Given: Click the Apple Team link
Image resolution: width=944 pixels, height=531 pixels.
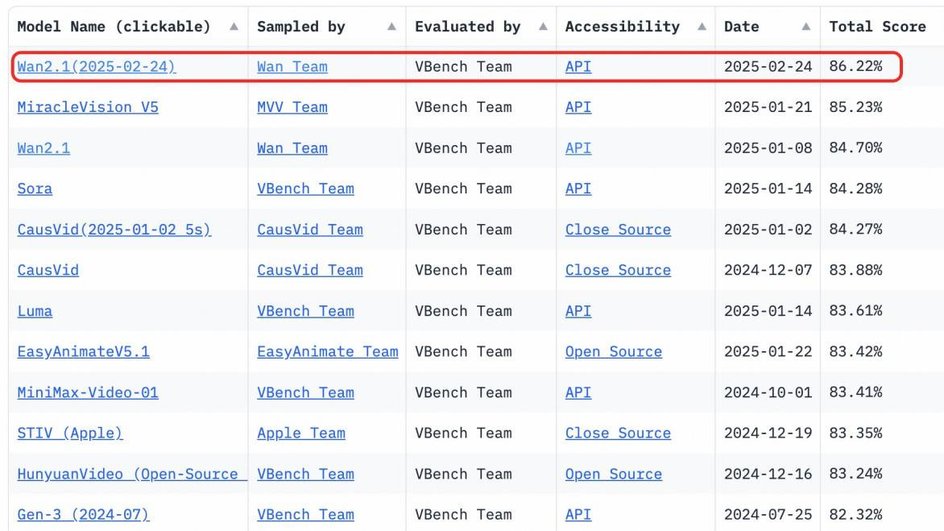Looking at the screenshot, I should (301, 433).
